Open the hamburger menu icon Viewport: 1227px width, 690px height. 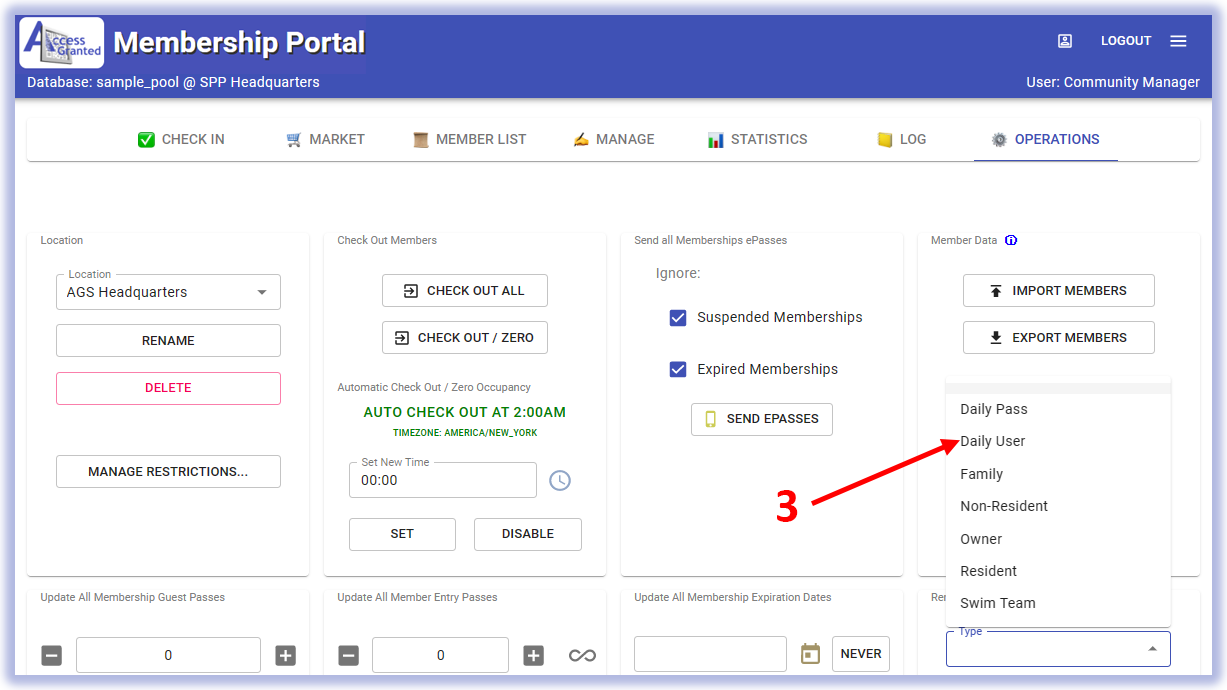coord(1178,41)
